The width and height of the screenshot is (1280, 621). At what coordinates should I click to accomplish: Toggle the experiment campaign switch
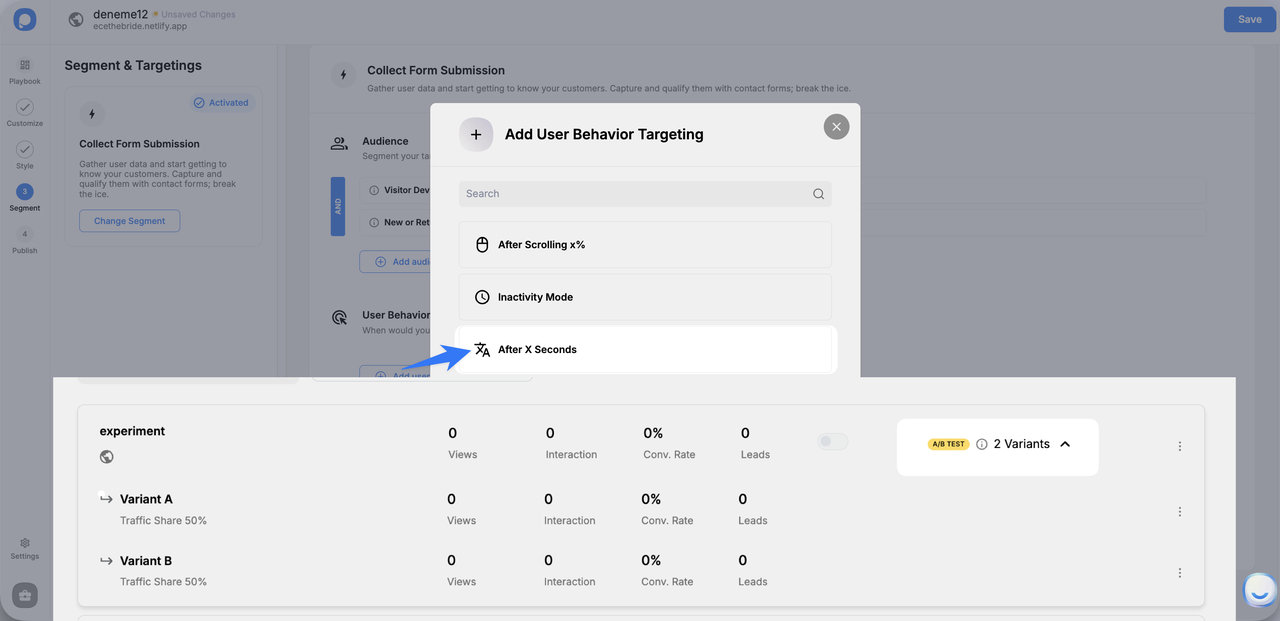tap(833, 441)
